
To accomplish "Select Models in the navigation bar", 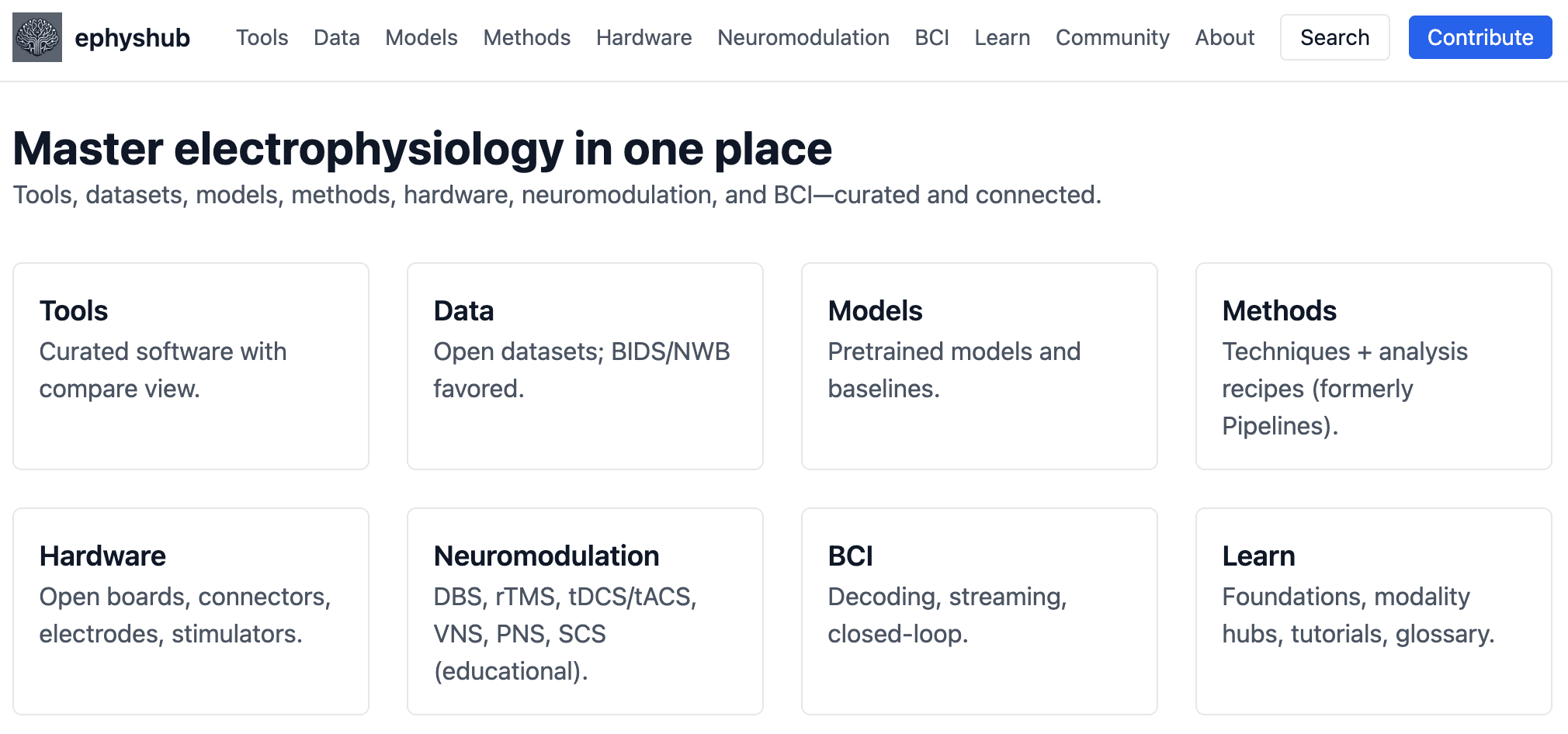I will [x=421, y=37].
